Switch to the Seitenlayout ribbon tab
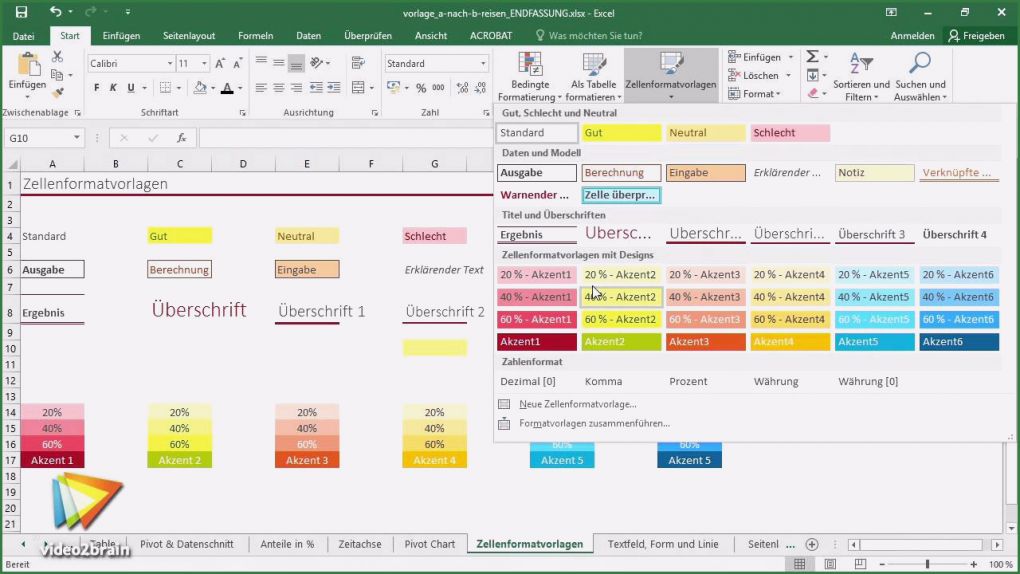This screenshot has width=1020, height=574. click(189, 36)
